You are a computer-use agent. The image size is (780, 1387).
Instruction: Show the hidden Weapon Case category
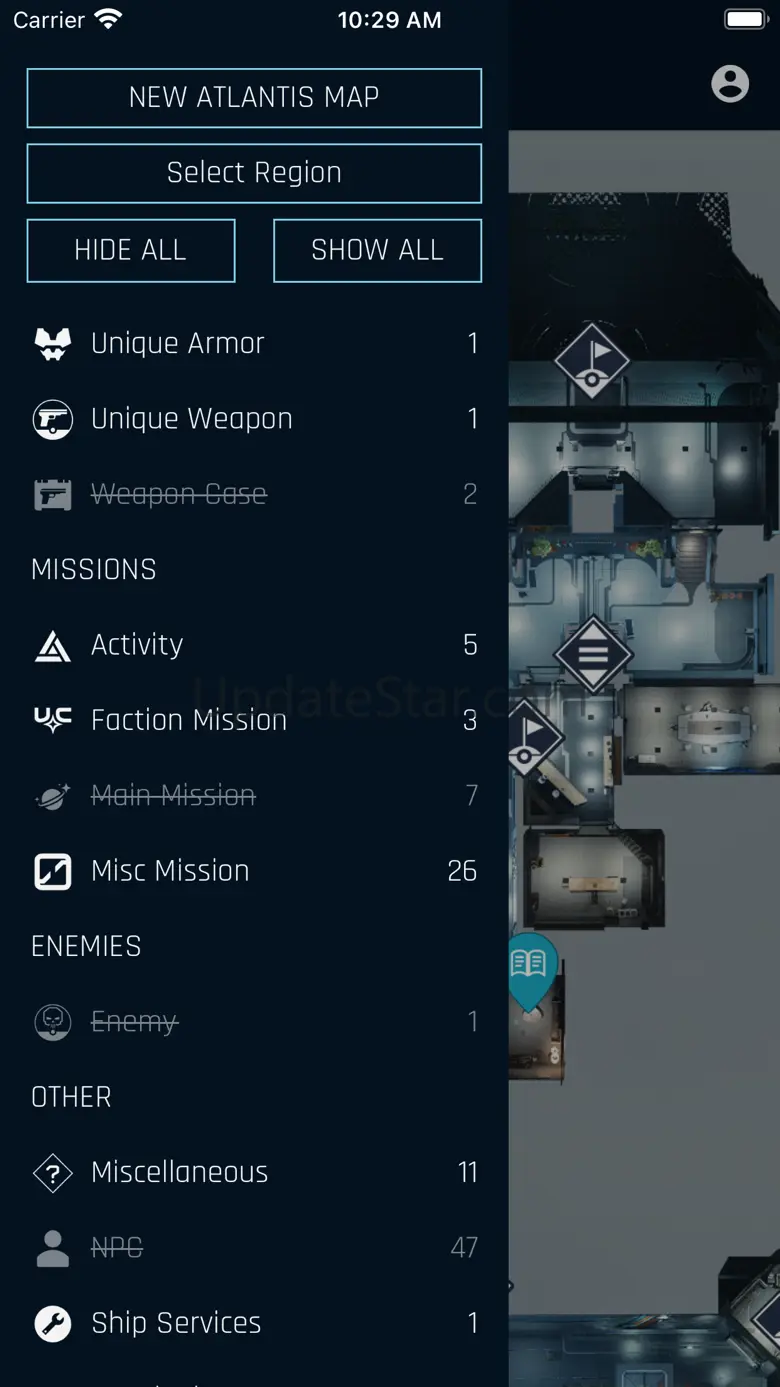point(254,494)
